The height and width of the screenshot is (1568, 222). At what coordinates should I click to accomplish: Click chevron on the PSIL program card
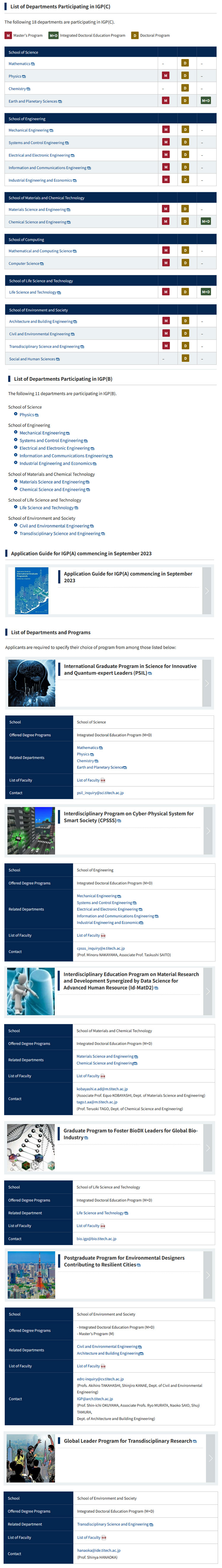click(x=207, y=683)
